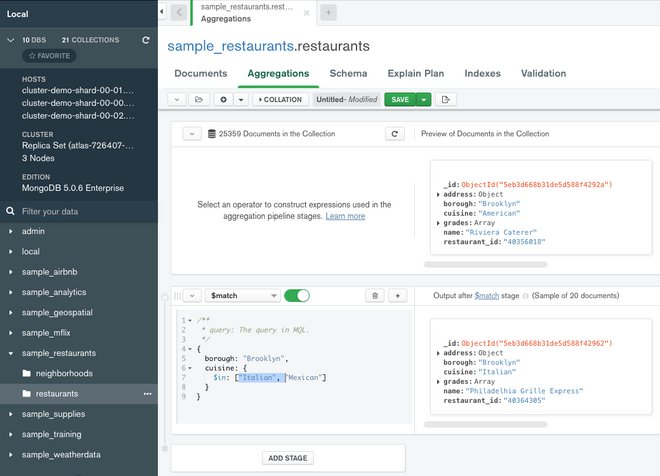Open saved pipelines folder icon
This screenshot has width=660, height=476.
click(199, 99)
